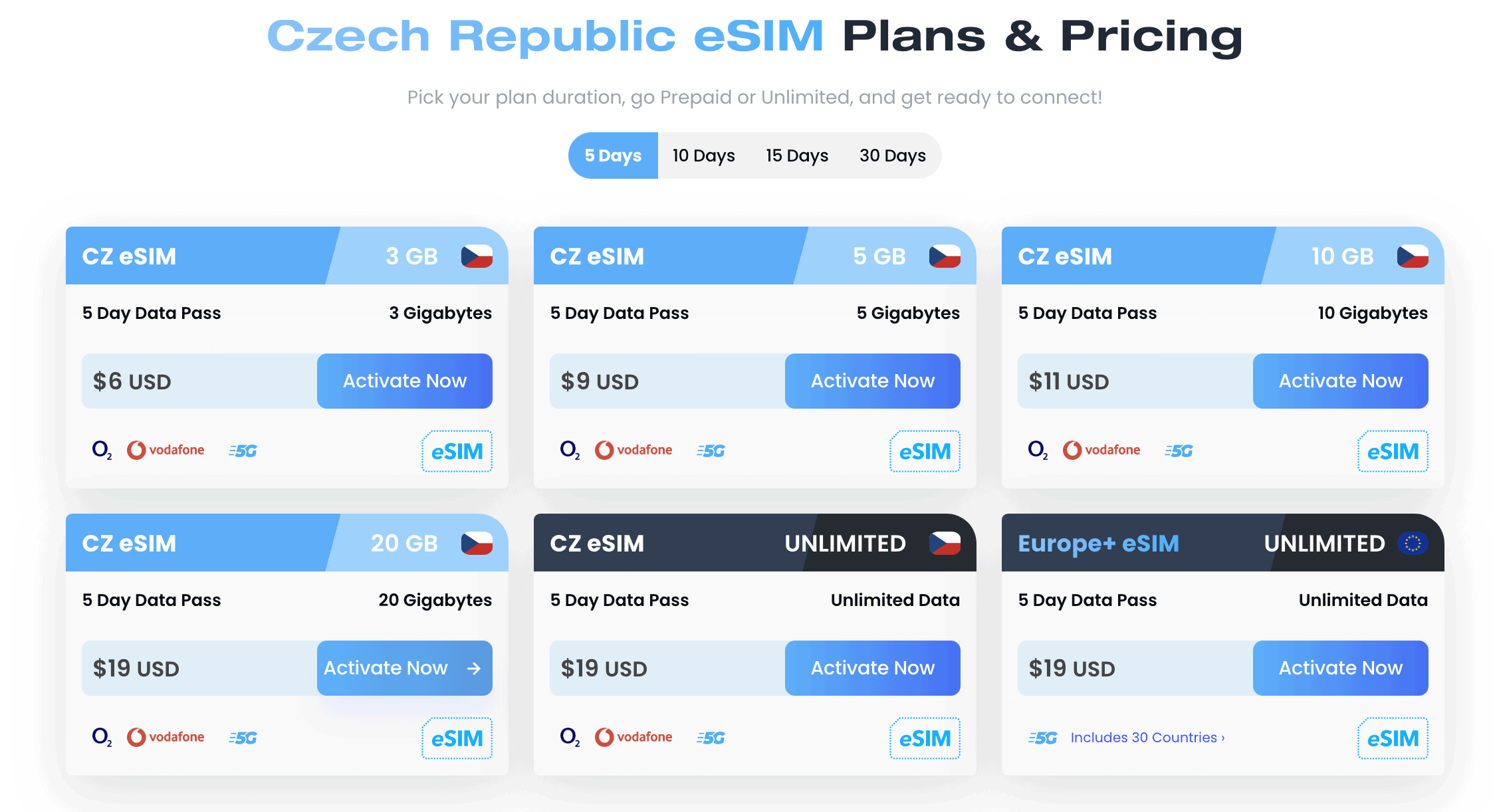Screen dimensions: 1493x812
Task: Activate the 3 GB $6 plan
Action: pyautogui.click(x=404, y=381)
